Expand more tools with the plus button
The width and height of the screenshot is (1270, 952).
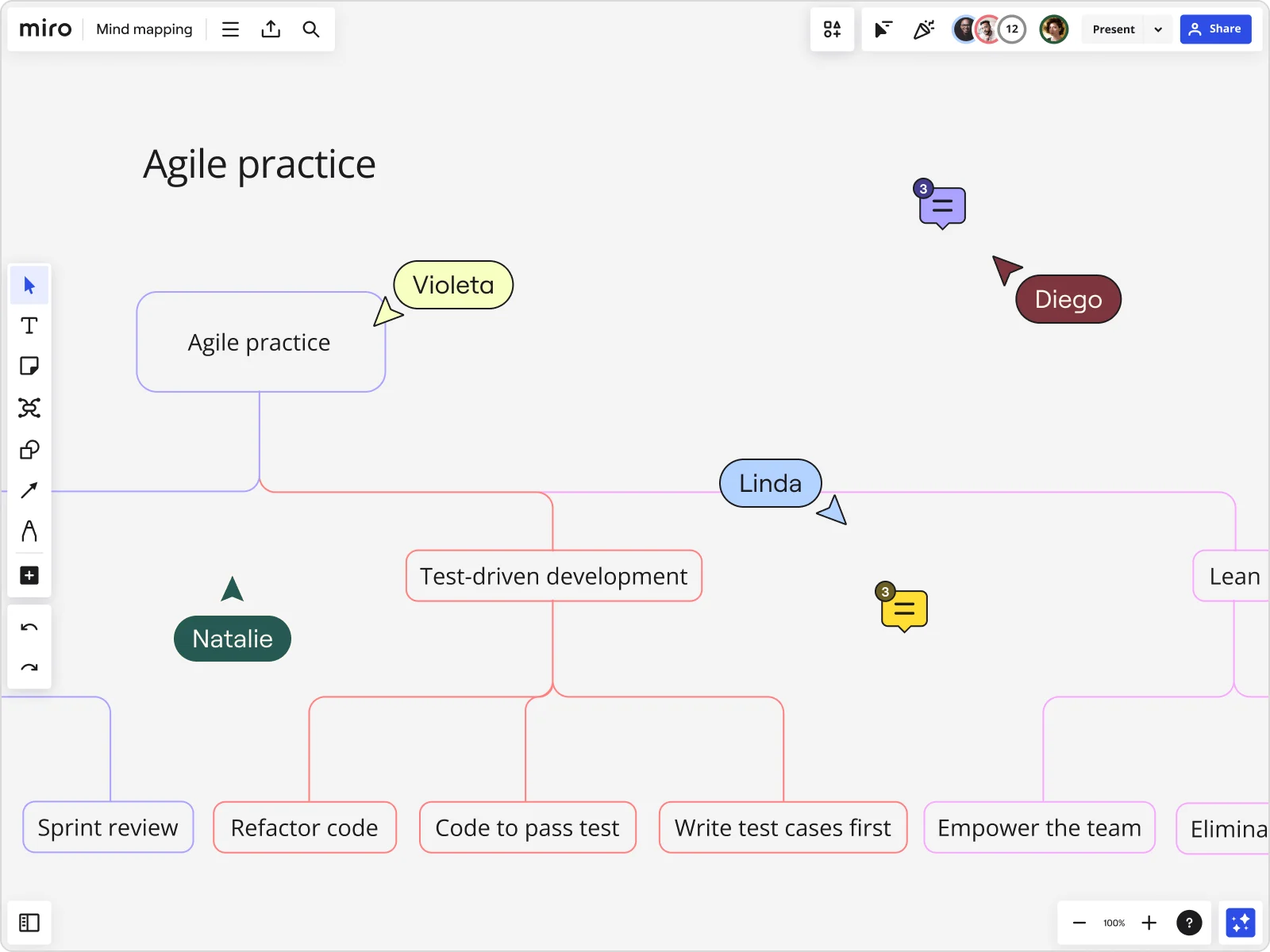29,575
